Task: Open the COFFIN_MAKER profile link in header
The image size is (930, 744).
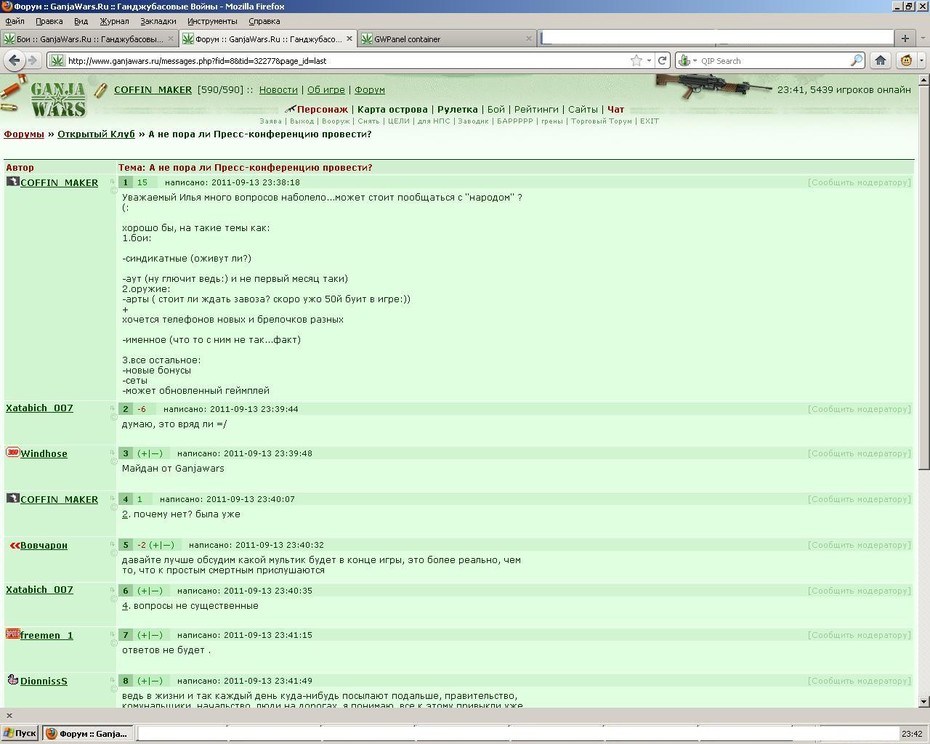Action: (x=152, y=90)
